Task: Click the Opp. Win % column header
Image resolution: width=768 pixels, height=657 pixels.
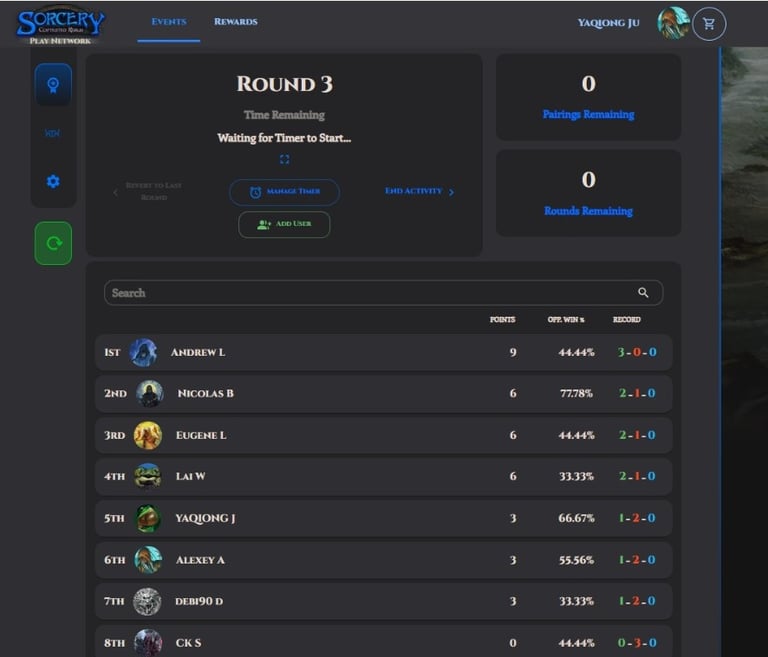Action: pyautogui.click(x=566, y=319)
